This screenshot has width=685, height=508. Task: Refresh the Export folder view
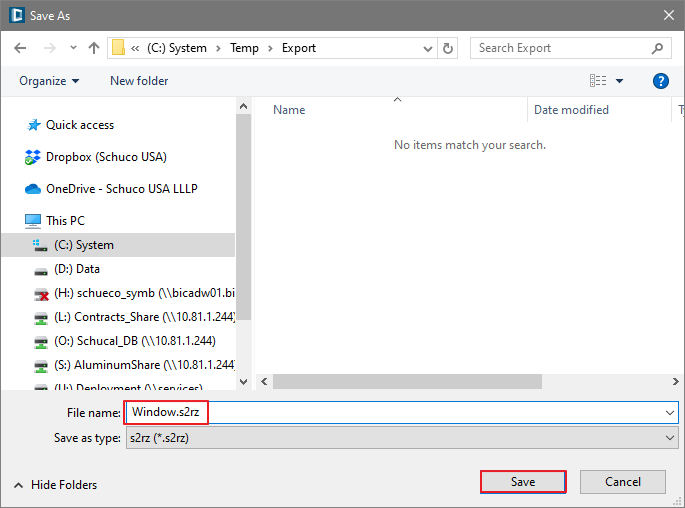[x=448, y=48]
